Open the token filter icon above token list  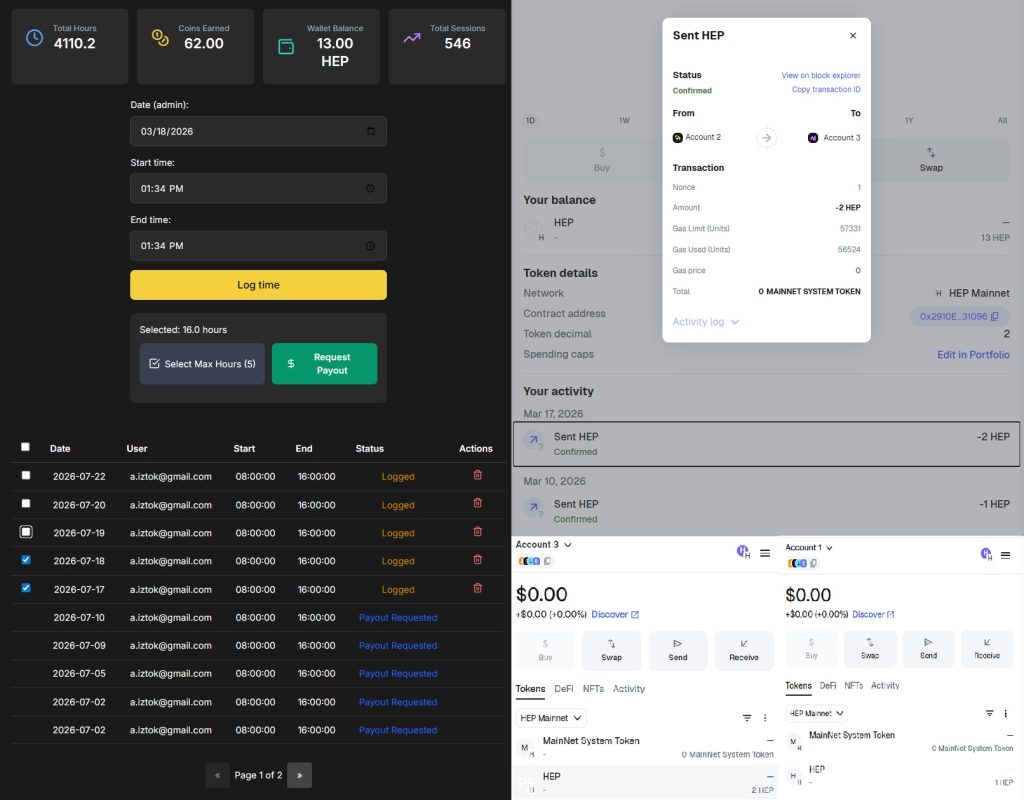(x=745, y=717)
